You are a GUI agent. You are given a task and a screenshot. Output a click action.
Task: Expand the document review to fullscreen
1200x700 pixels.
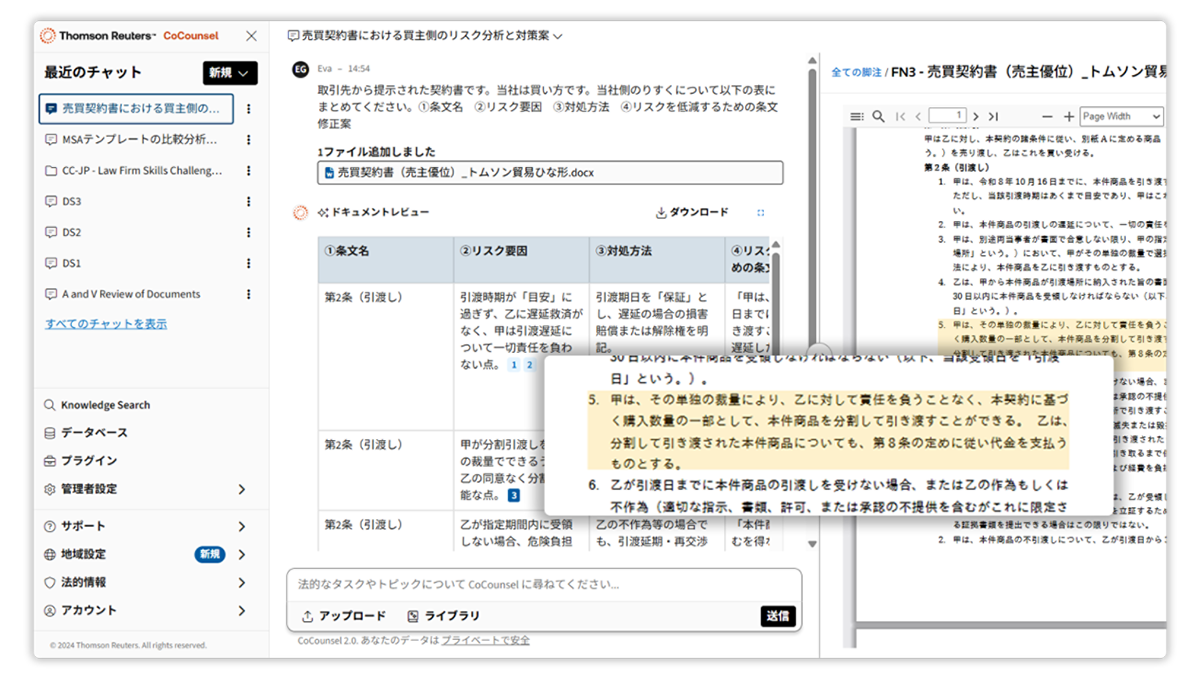761,213
